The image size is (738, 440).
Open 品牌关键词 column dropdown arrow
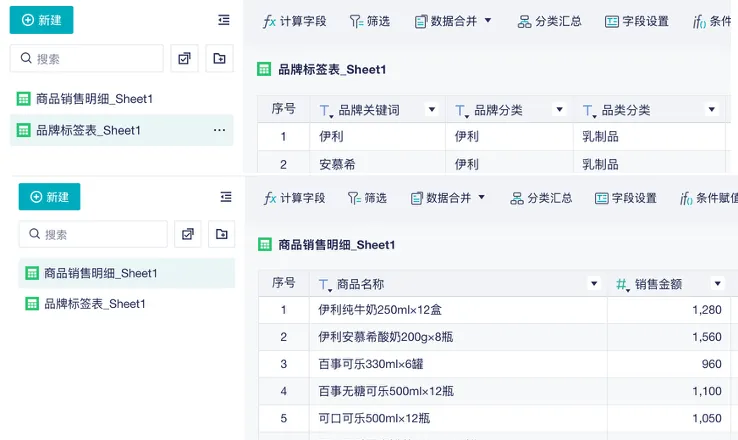(431, 110)
